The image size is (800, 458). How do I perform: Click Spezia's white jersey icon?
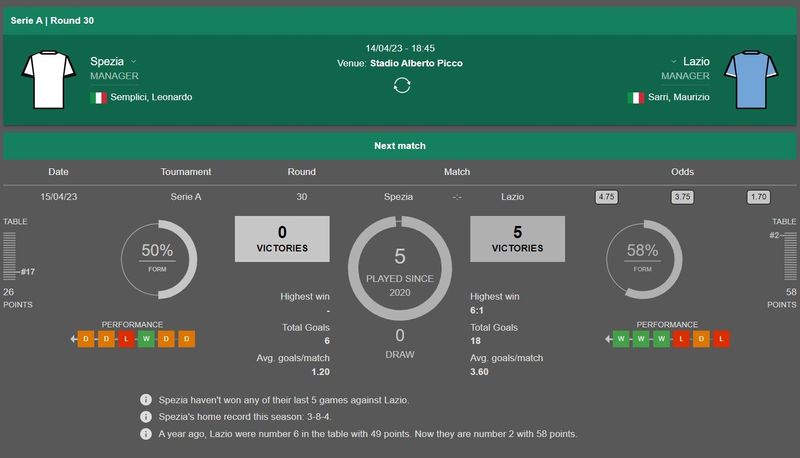point(48,79)
